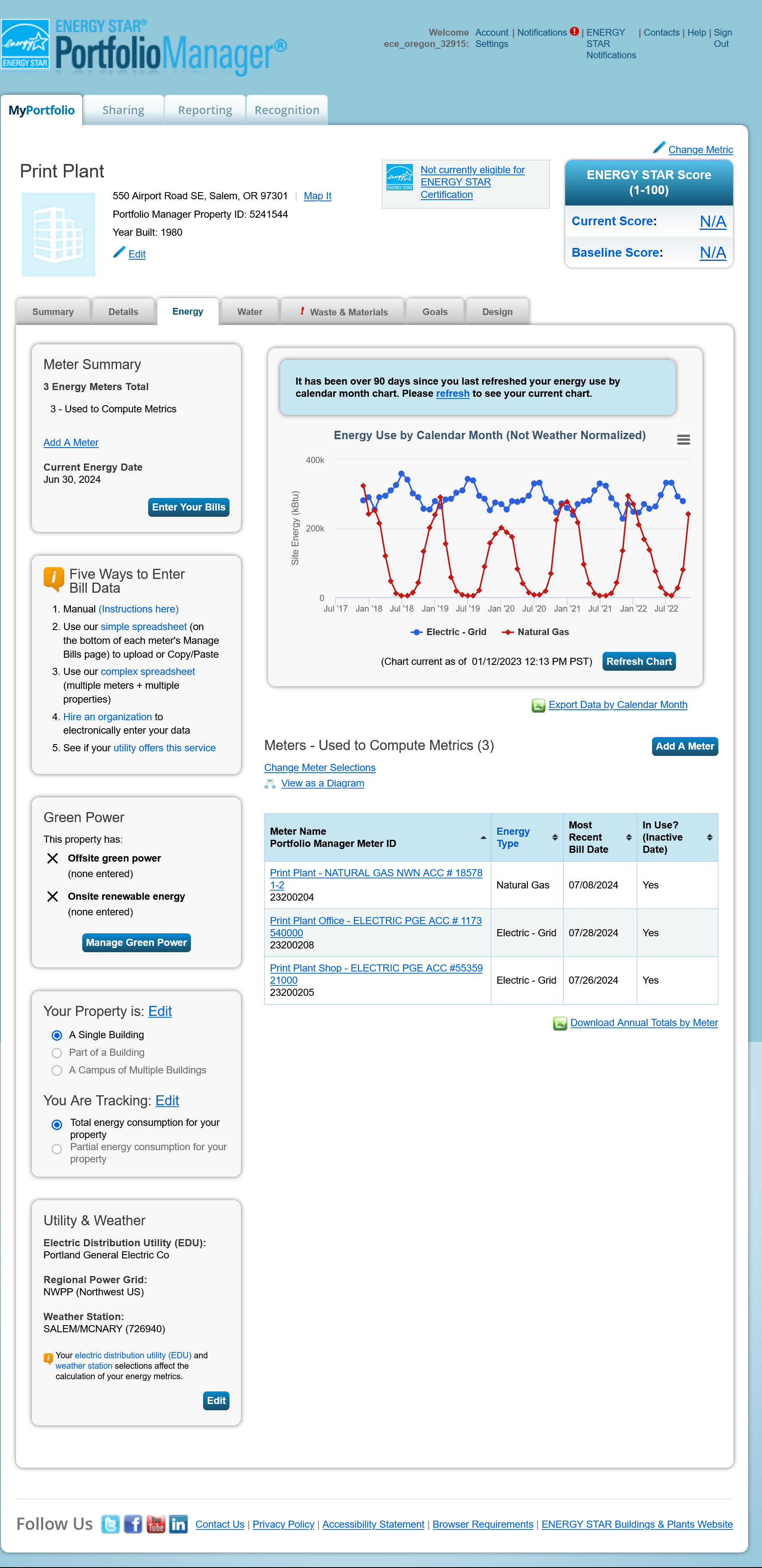Open the property Details tab
Viewport: 762px width, 1568px height.
pos(123,312)
